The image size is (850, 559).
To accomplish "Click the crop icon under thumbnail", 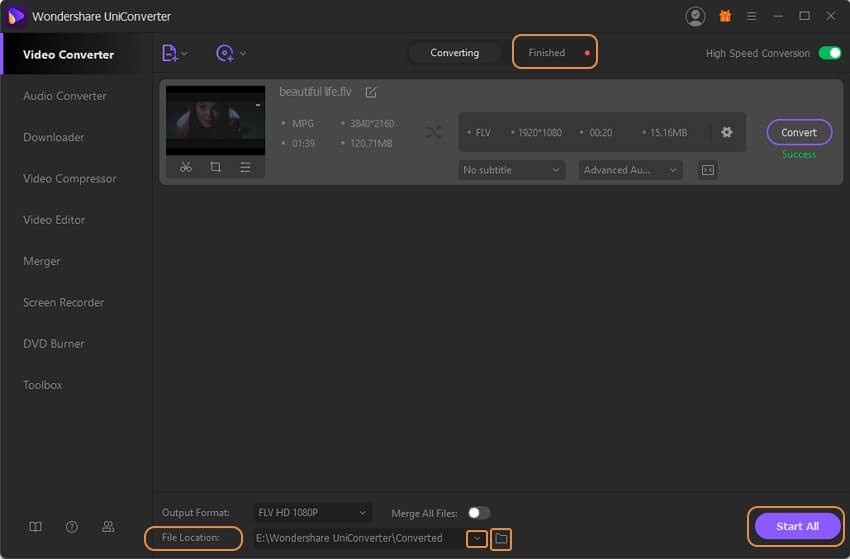I will click(215, 167).
